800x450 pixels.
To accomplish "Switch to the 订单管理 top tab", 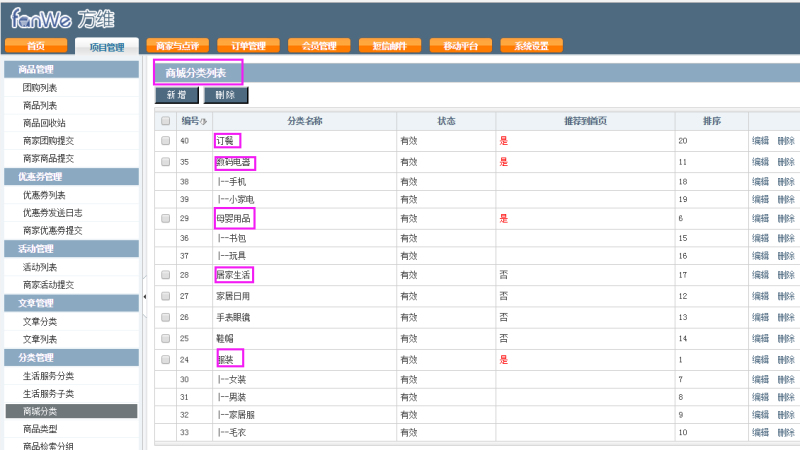I will (x=248, y=46).
